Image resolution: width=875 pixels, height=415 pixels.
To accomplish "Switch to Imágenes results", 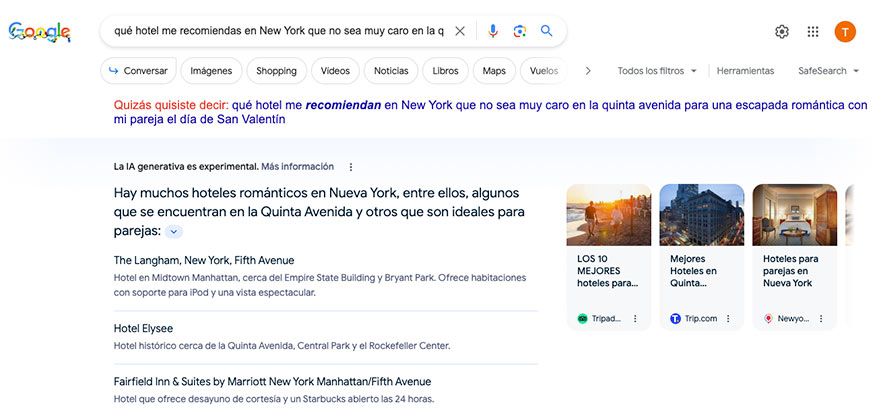I will 211,71.
